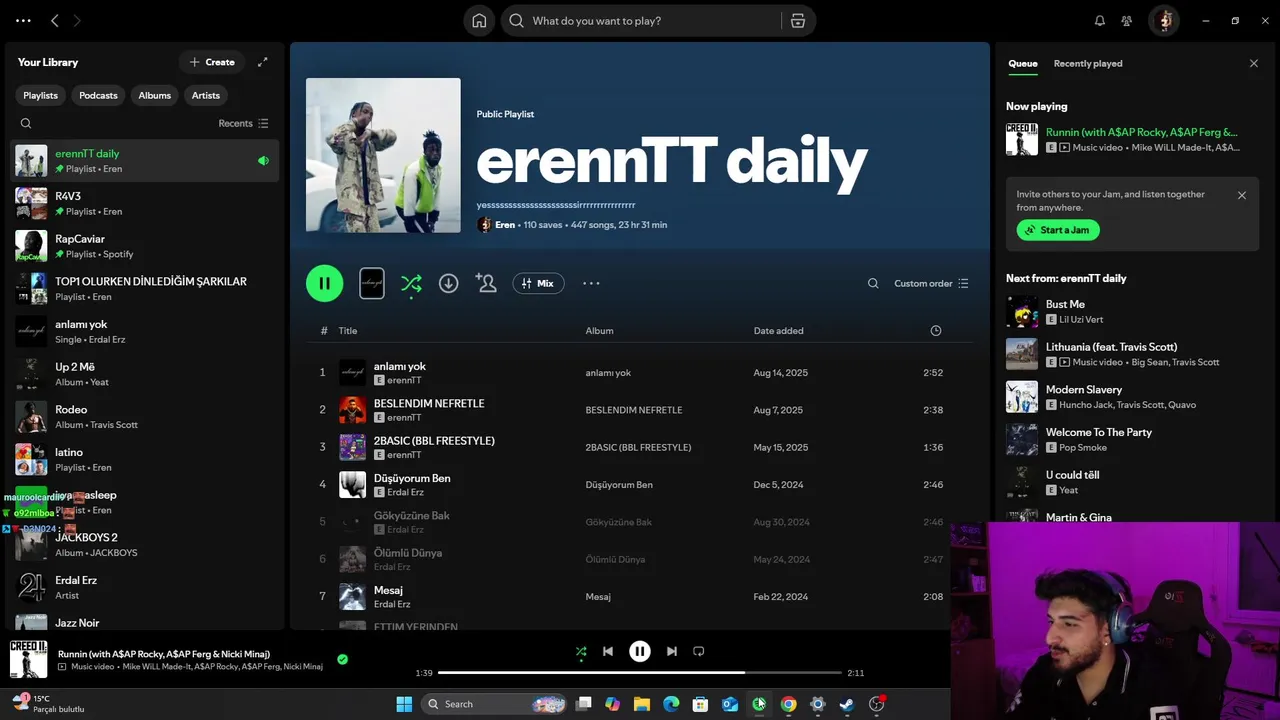Search within Your Library
Viewport: 1280px width, 720px height.
pos(26,123)
